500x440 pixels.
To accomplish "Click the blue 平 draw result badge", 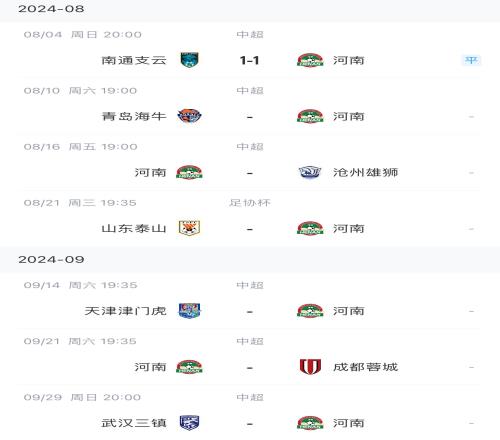I will coord(471,60).
